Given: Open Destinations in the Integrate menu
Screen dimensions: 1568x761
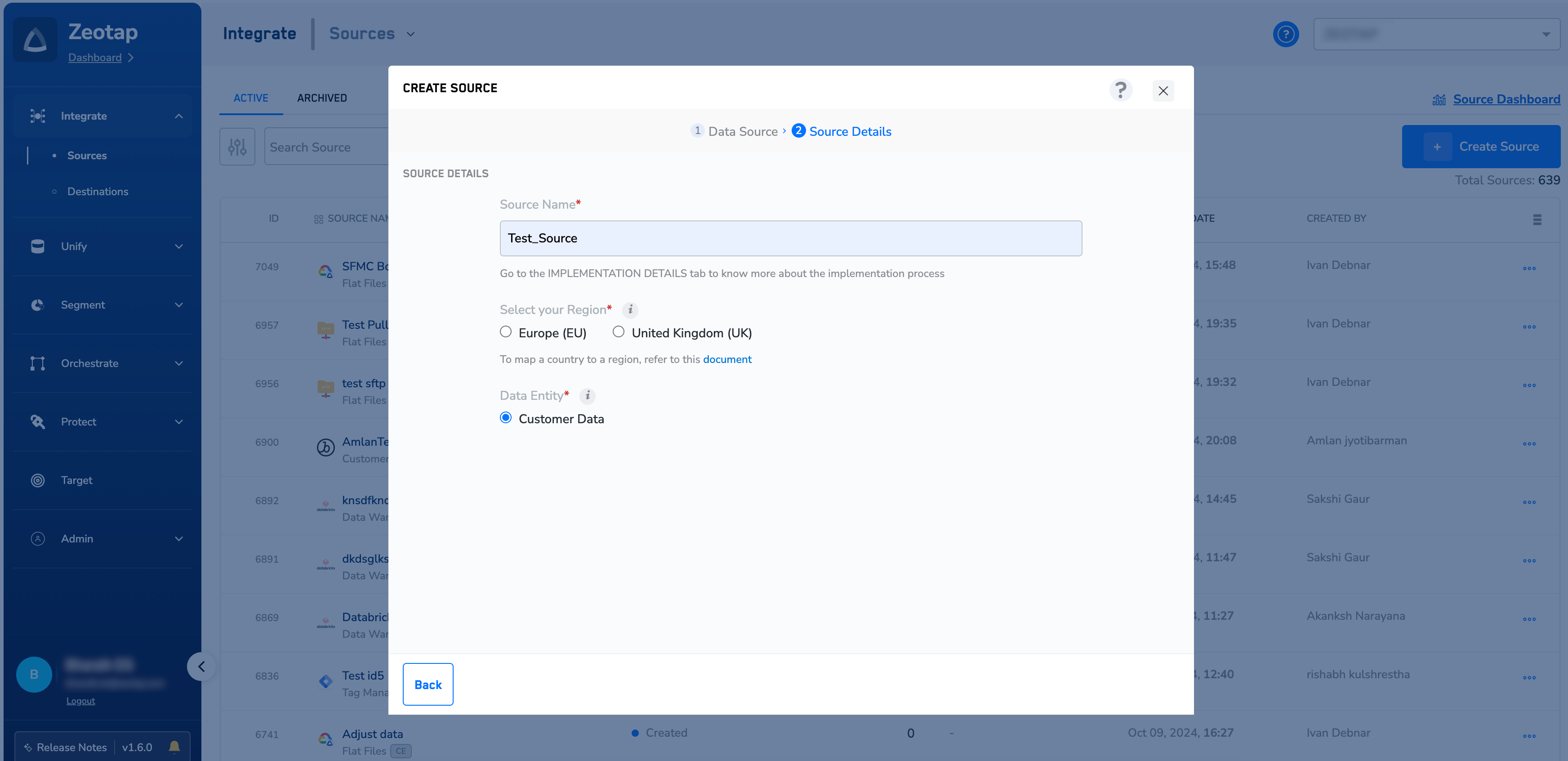Looking at the screenshot, I should (98, 192).
